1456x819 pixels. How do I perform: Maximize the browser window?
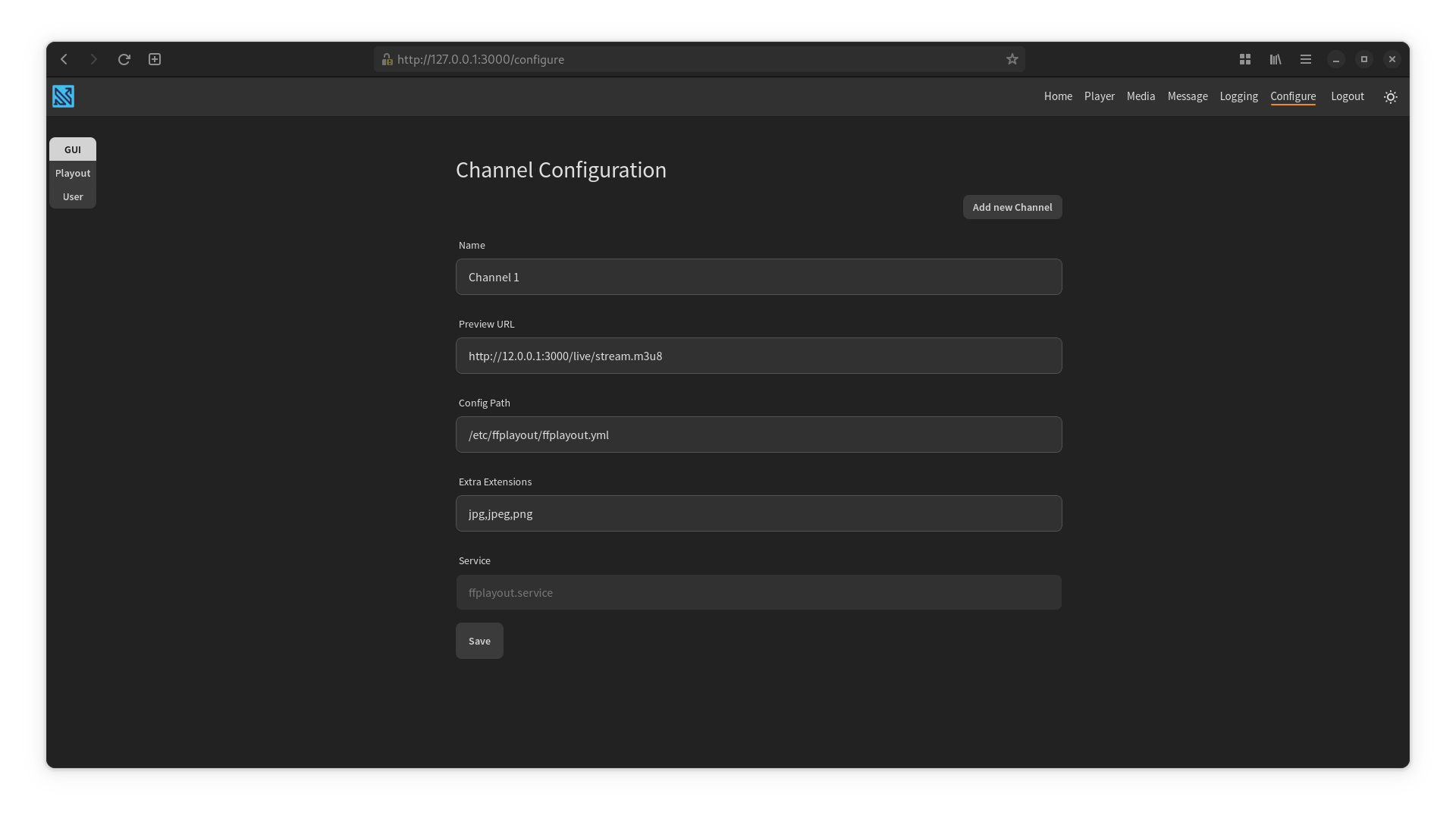1364,59
